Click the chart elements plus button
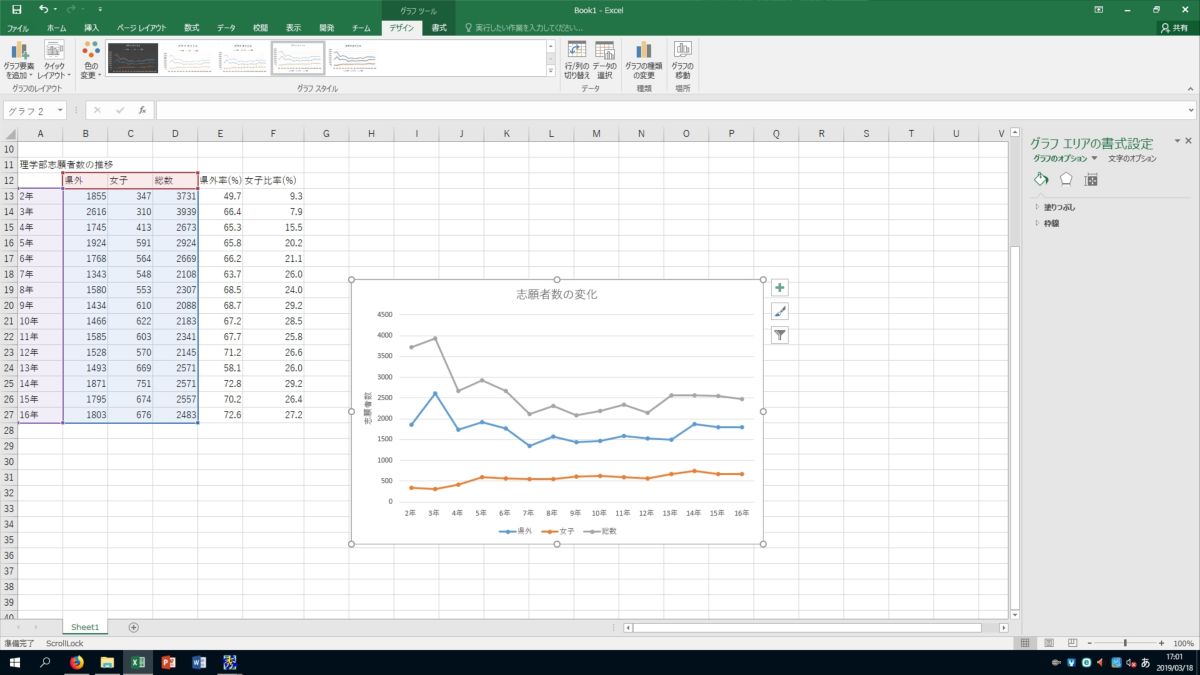This screenshot has width=1200, height=675. (780, 288)
